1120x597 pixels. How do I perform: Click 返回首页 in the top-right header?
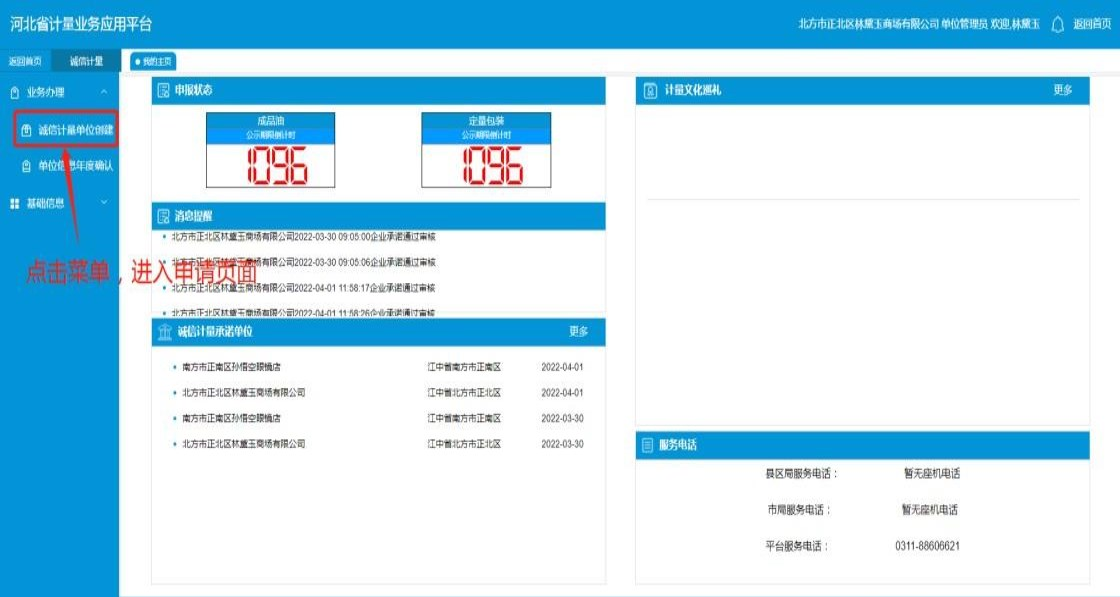point(1091,24)
